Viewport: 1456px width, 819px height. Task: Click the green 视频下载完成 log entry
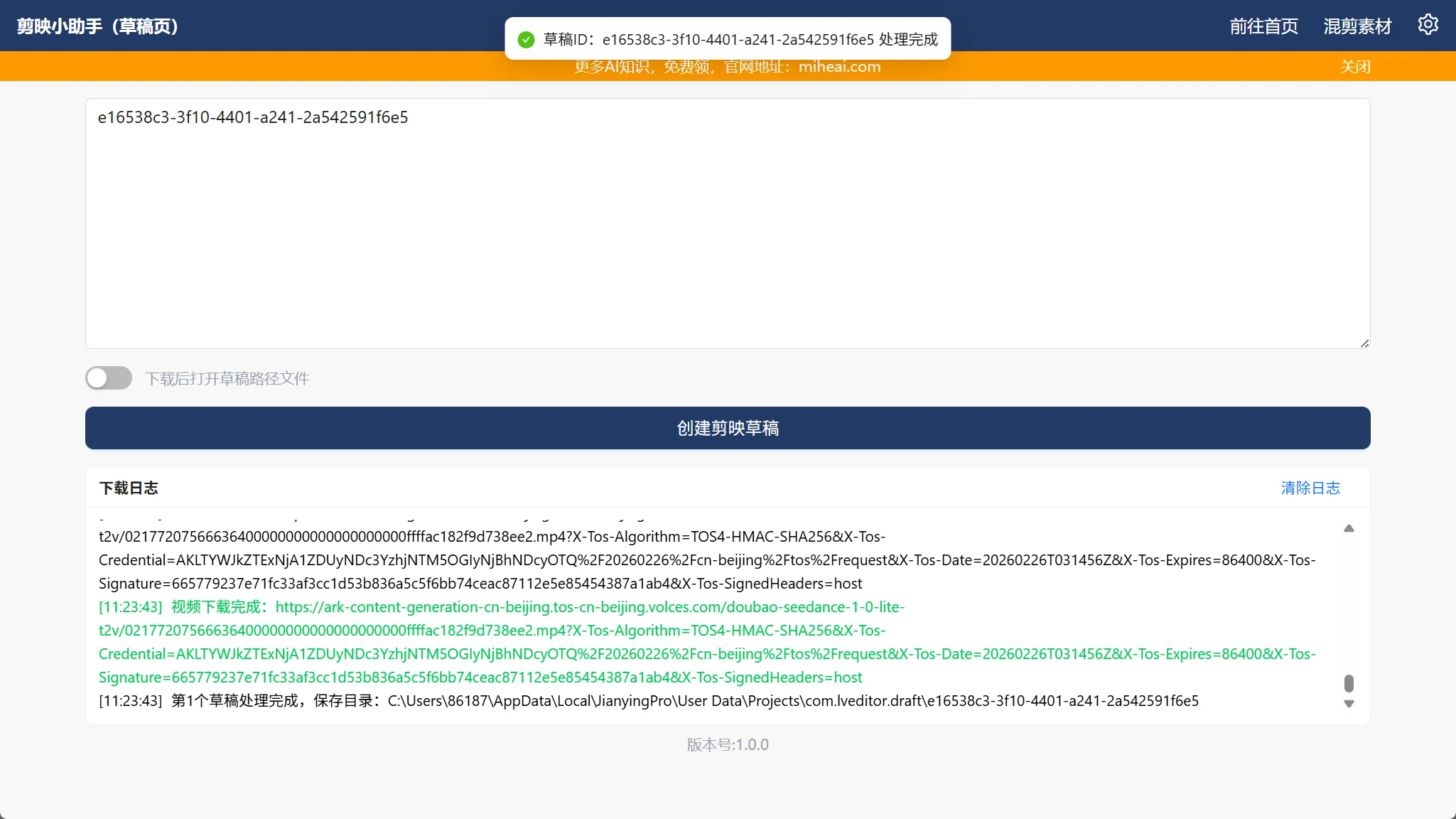[x=707, y=642]
